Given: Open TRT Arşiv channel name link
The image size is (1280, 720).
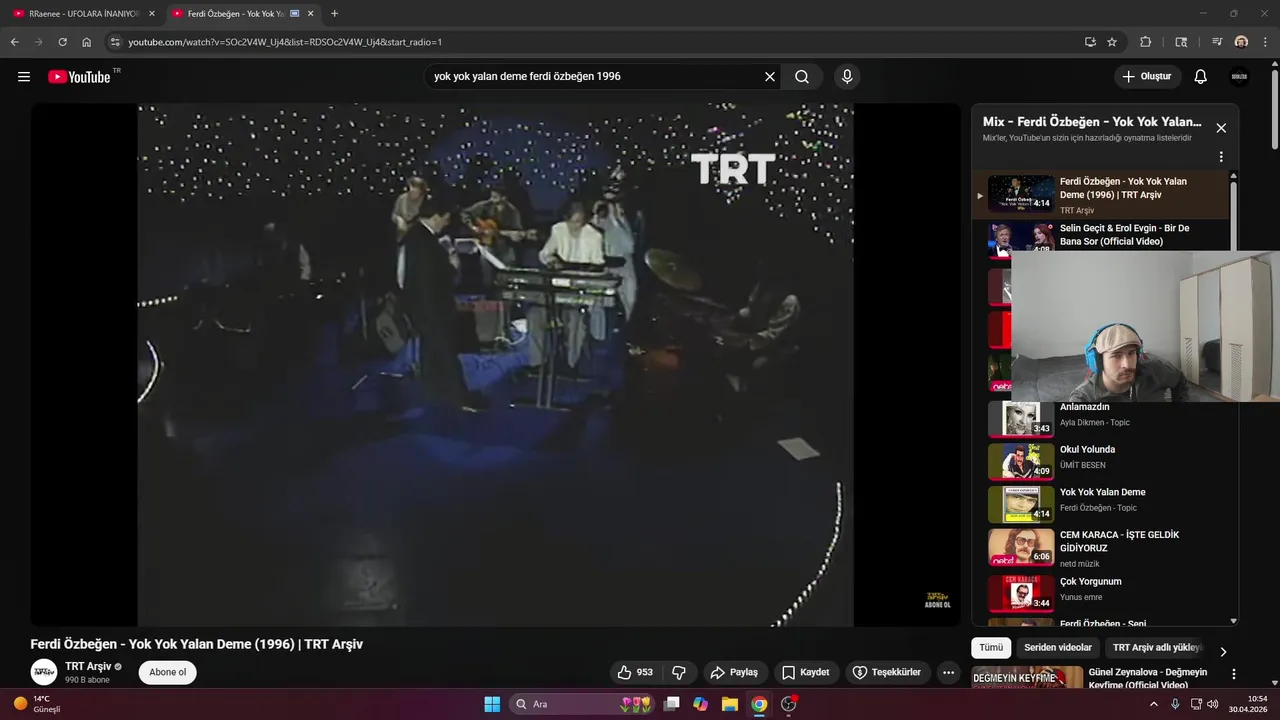Looking at the screenshot, I should click(x=88, y=666).
